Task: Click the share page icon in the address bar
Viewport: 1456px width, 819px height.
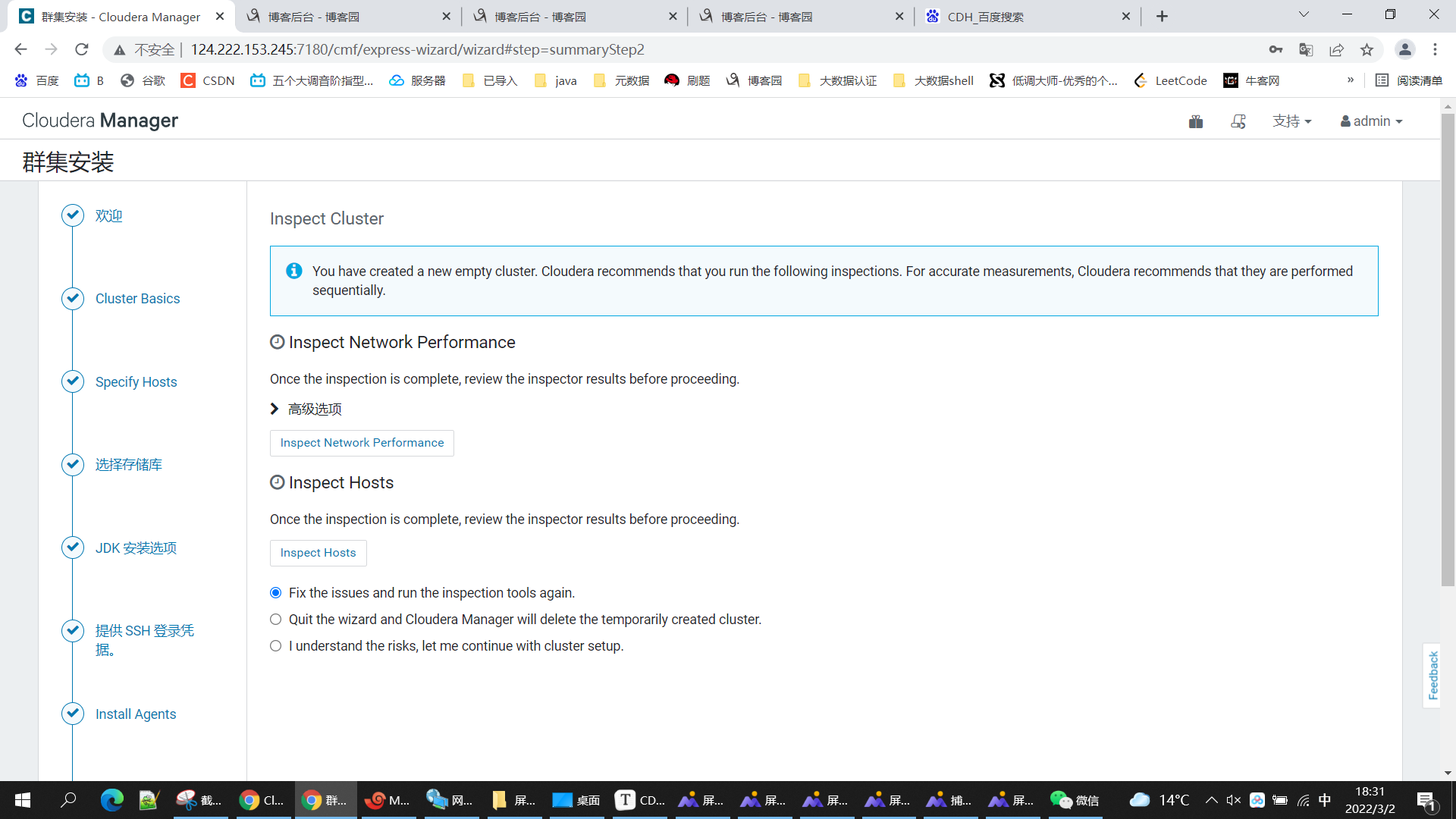Action: pos(1336,50)
